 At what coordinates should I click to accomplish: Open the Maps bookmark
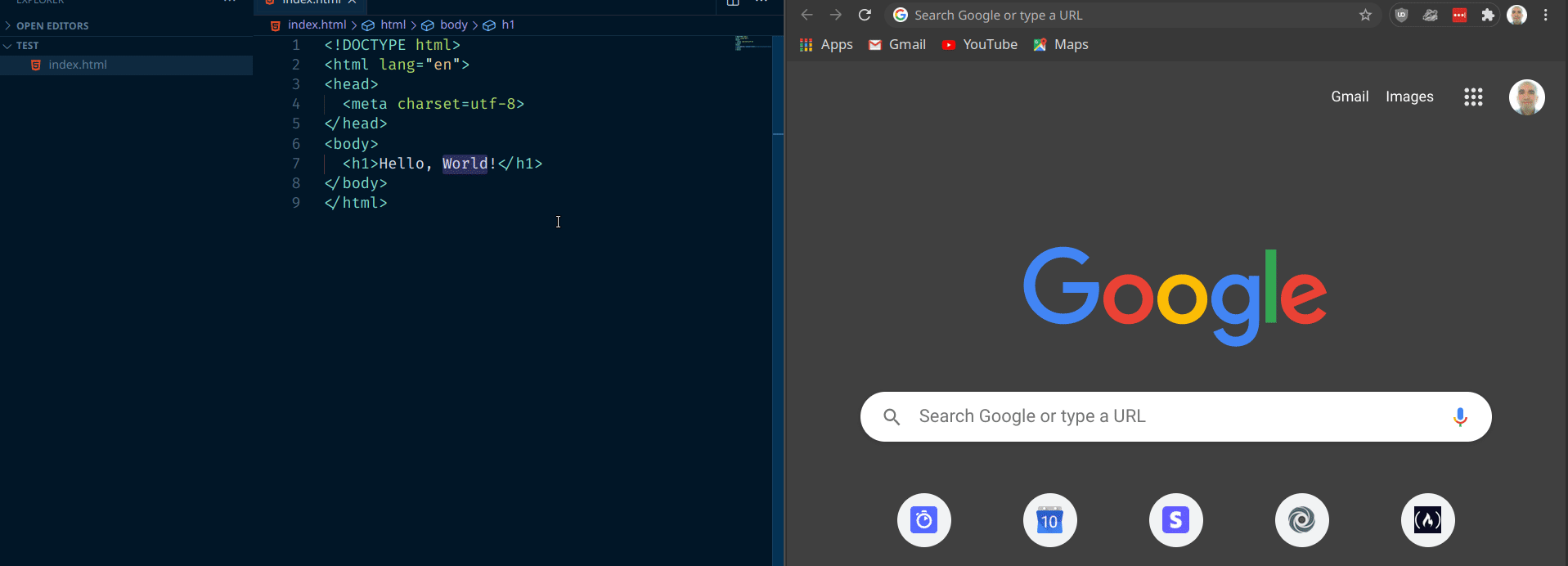[1061, 45]
